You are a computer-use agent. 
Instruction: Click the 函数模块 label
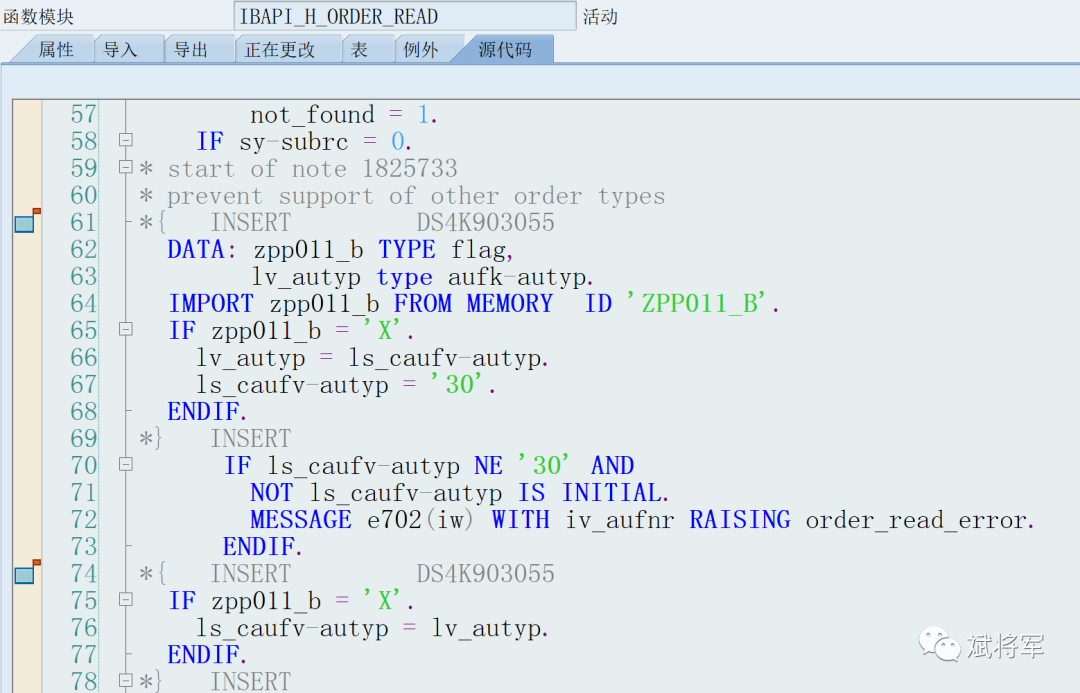tap(39, 17)
